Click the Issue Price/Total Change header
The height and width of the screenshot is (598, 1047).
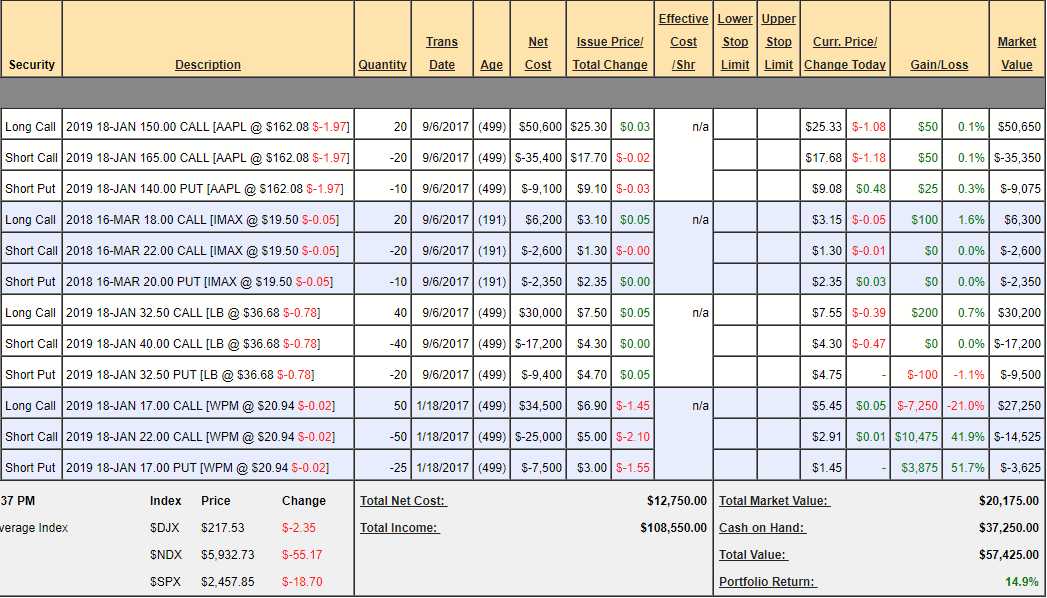pyautogui.click(x=609, y=53)
